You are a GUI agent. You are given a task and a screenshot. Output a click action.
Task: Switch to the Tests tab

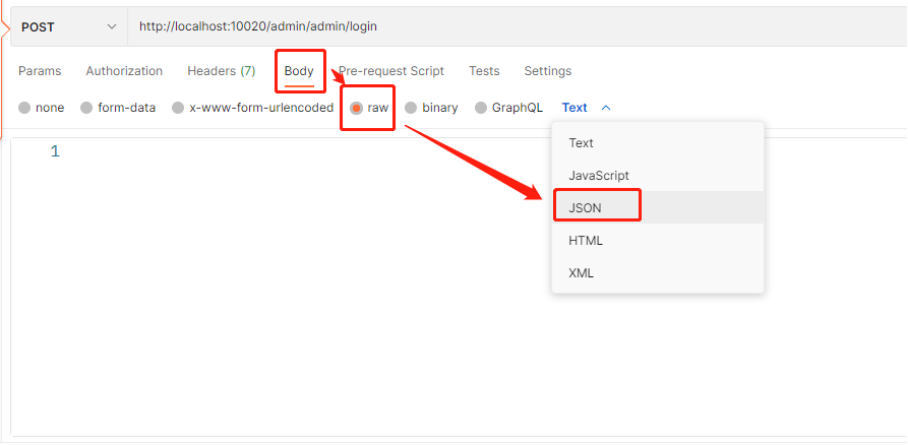point(484,71)
